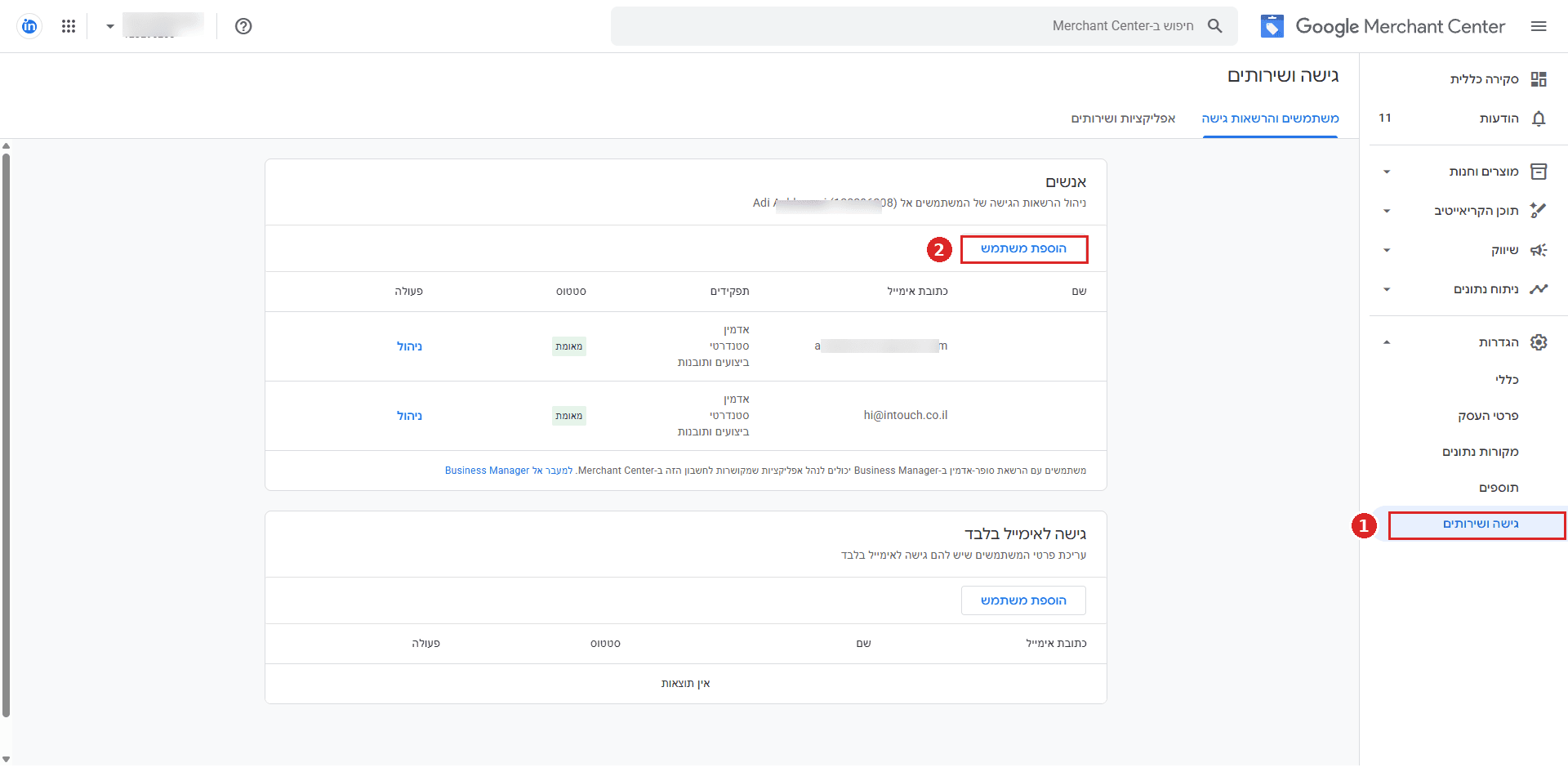Open the Business Manager link

[509, 471]
